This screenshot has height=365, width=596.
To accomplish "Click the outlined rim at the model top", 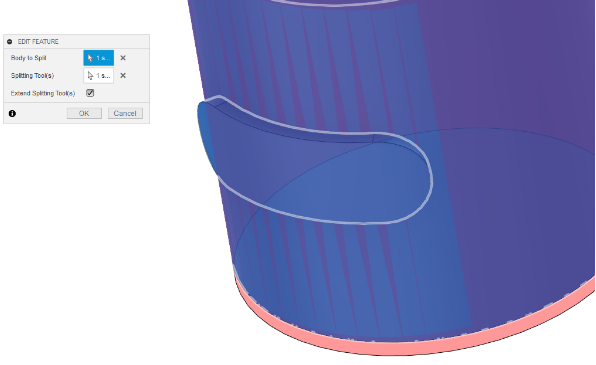I will point(334,3).
